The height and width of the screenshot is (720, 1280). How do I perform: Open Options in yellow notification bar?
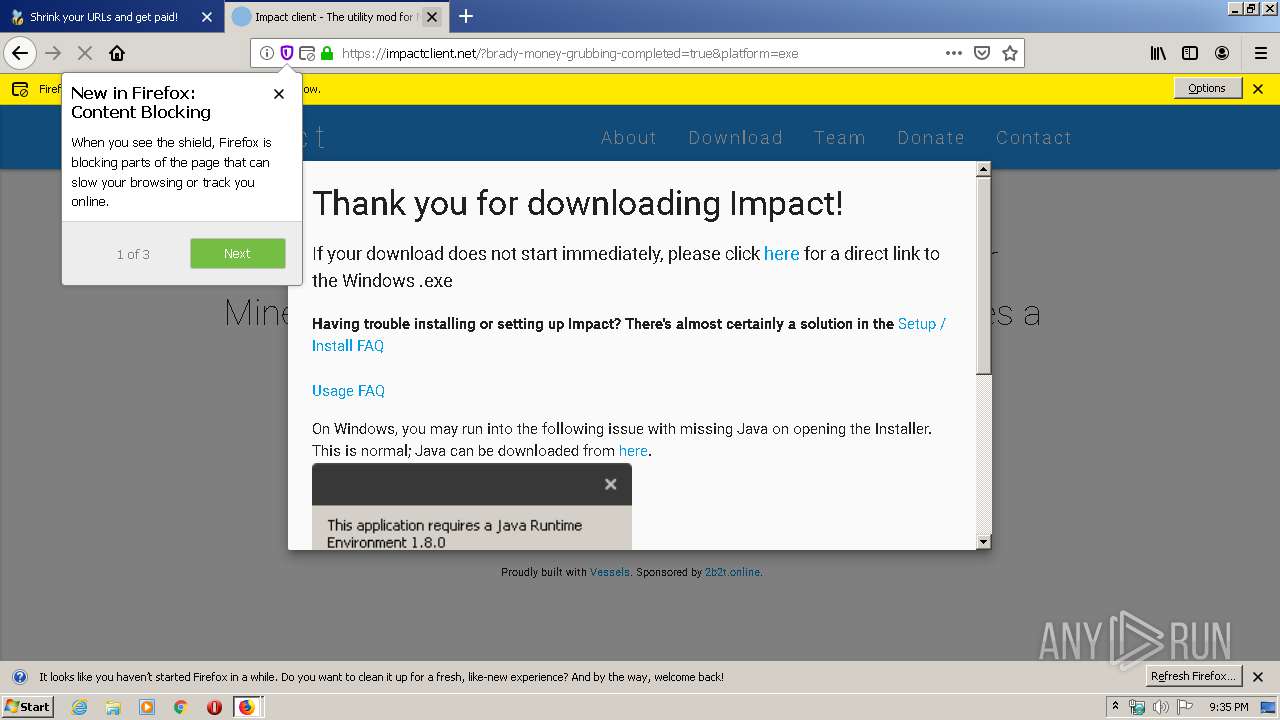(x=1207, y=88)
